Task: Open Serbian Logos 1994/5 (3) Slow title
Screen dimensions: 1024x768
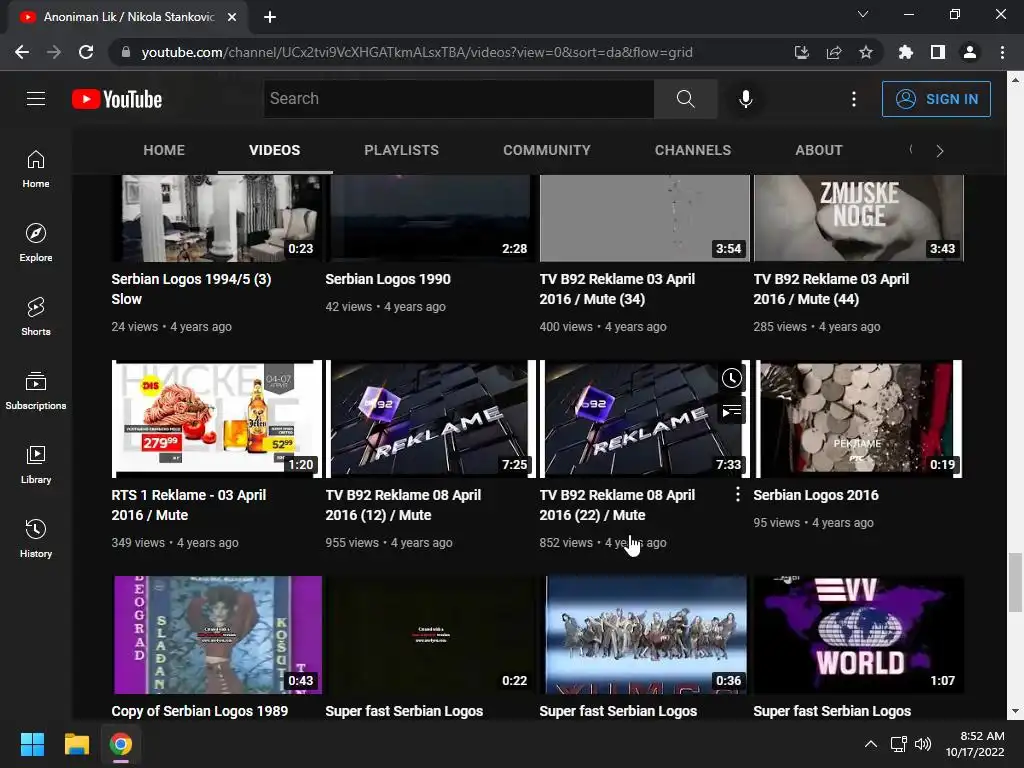Action: [x=191, y=289]
